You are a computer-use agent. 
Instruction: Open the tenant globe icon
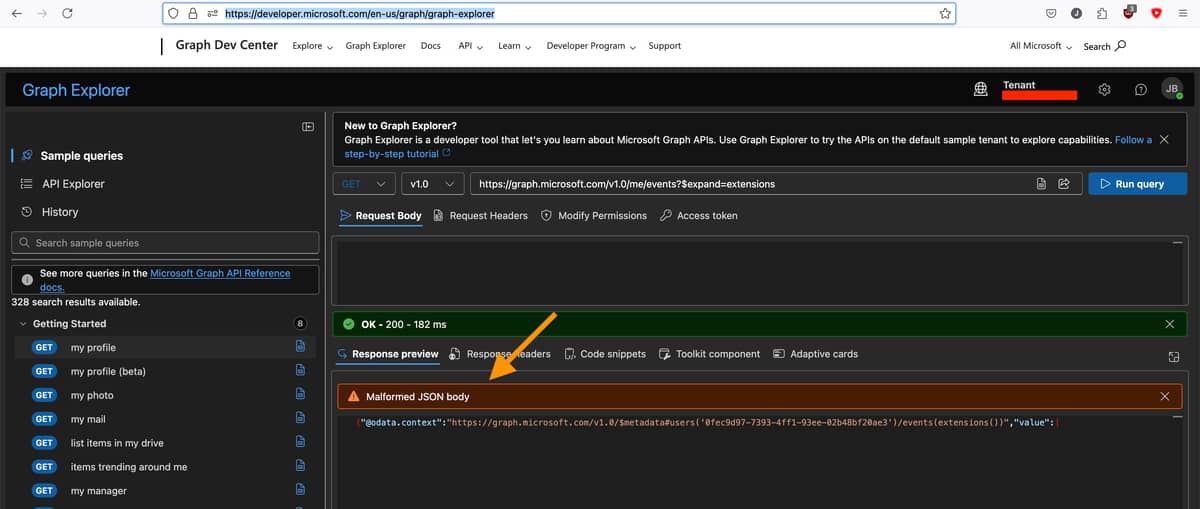(x=981, y=89)
